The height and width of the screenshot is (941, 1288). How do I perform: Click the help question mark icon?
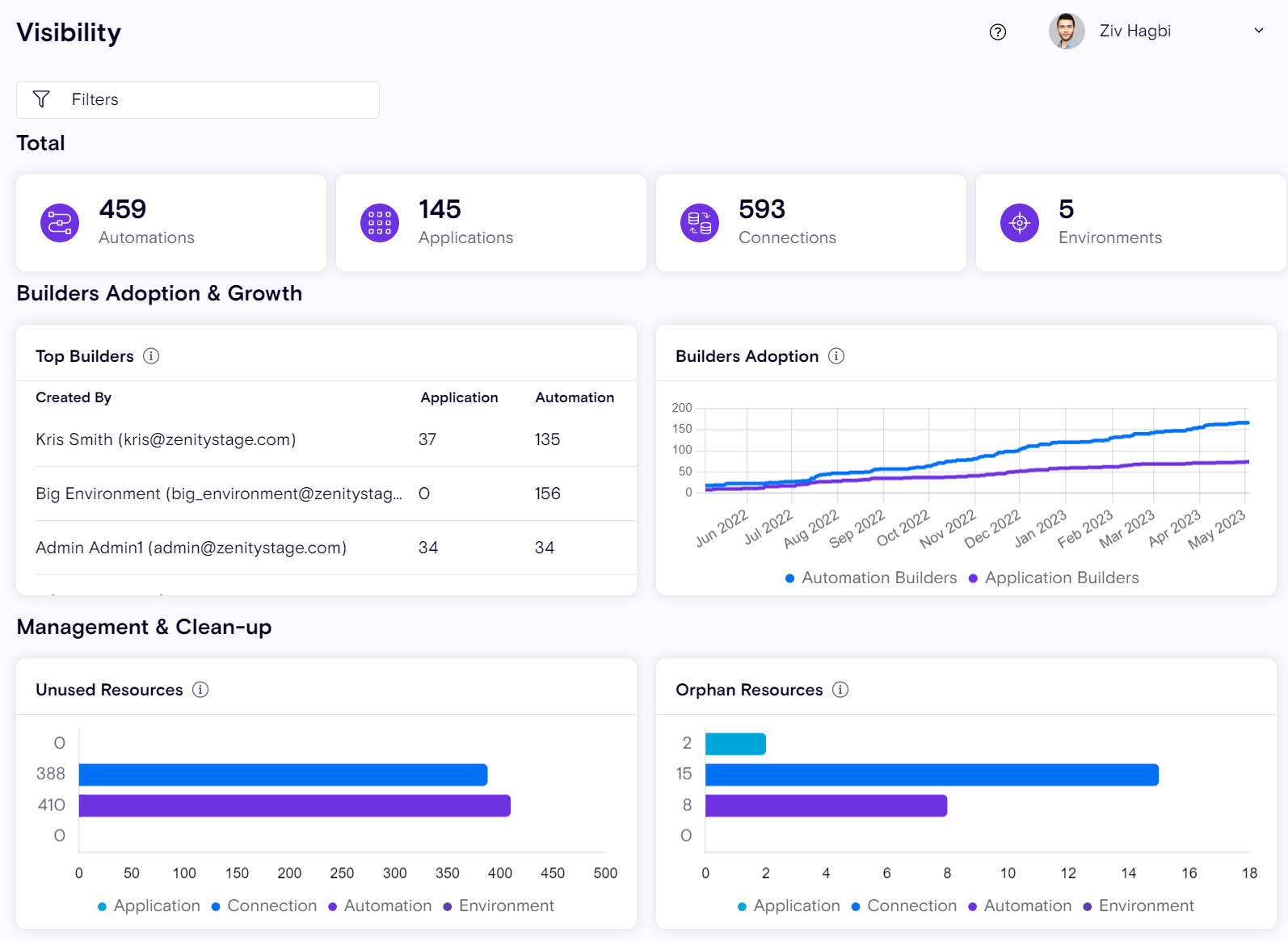click(998, 32)
